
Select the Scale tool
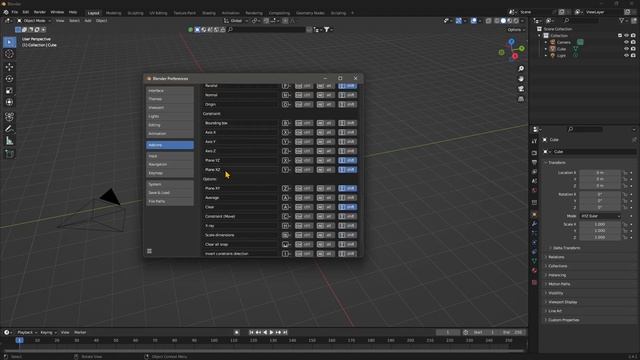(x=9, y=90)
